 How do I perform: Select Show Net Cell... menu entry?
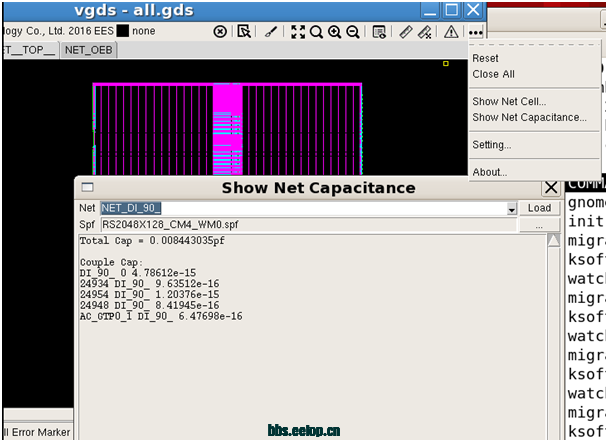[509, 102]
